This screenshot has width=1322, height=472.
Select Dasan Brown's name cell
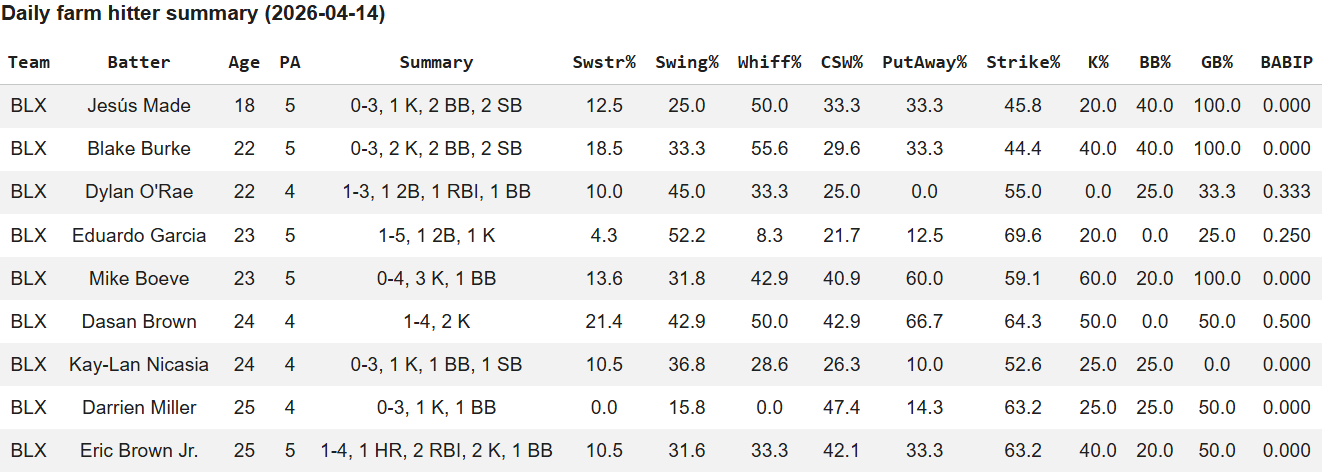(x=139, y=322)
